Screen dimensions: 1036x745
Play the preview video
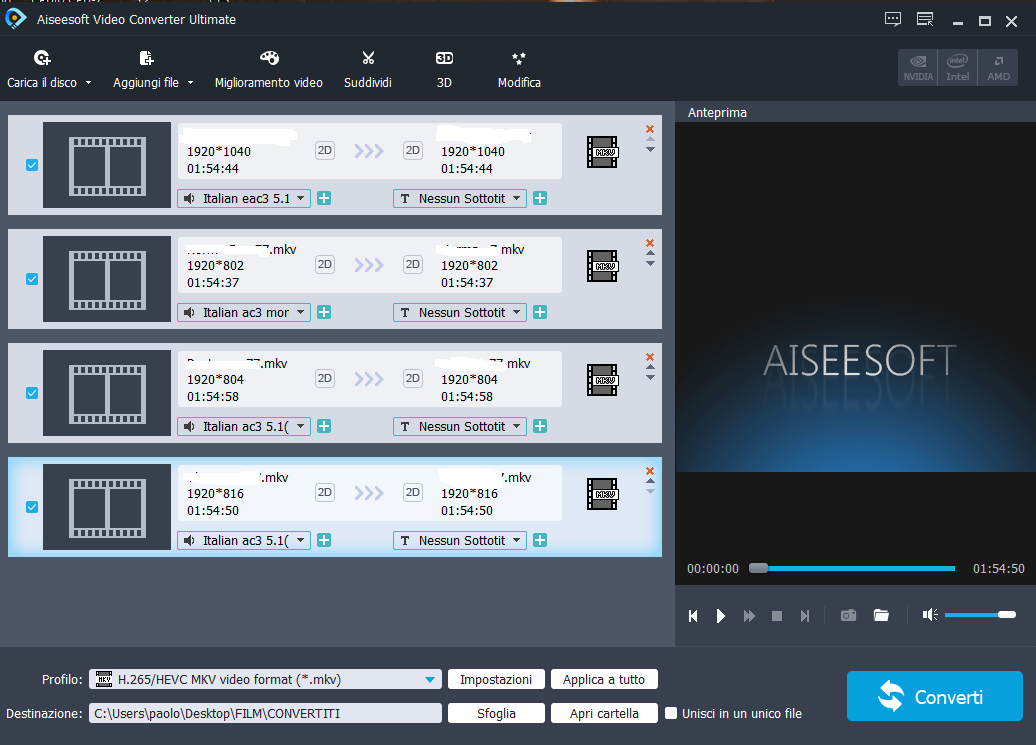721,616
